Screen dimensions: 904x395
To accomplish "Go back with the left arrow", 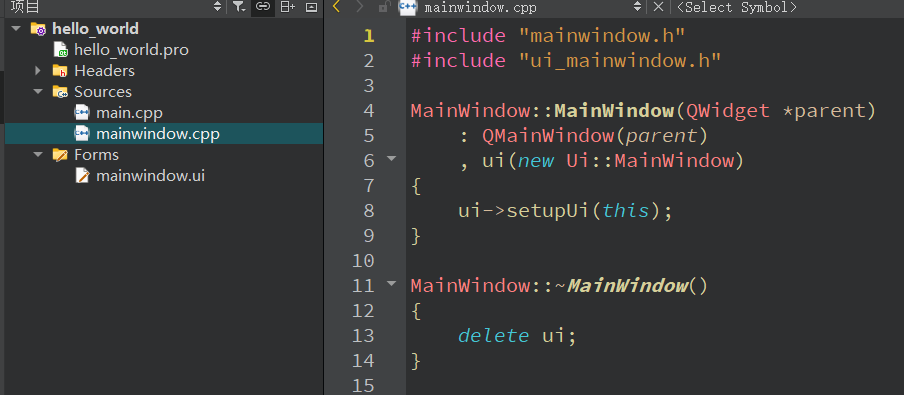I will tap(337, 7).
